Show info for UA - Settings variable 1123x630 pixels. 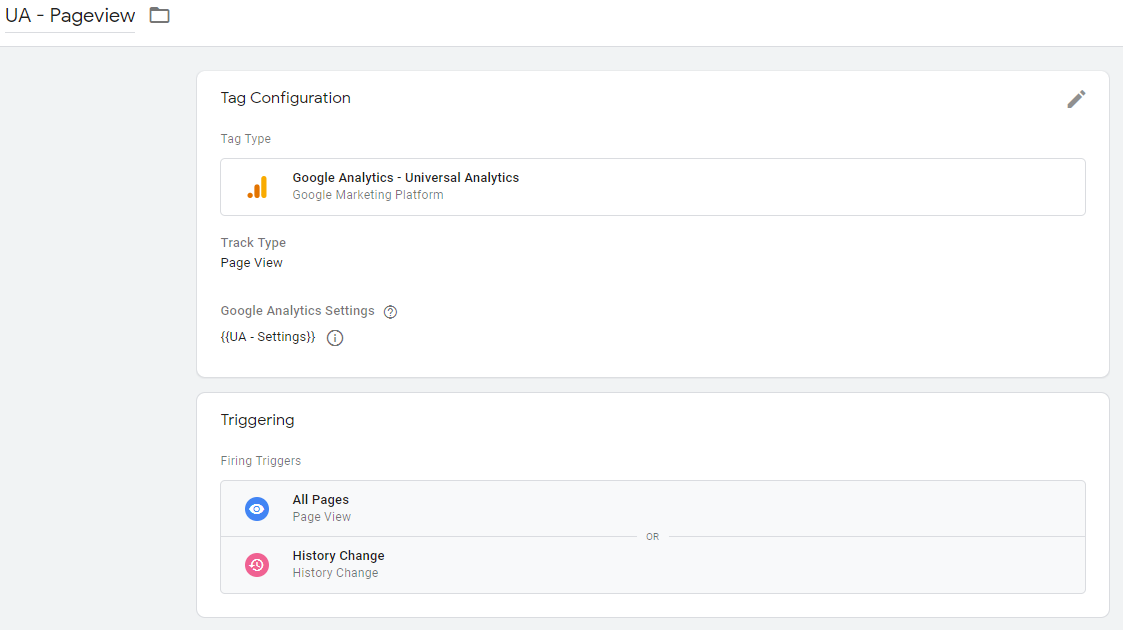click(334, 338)
